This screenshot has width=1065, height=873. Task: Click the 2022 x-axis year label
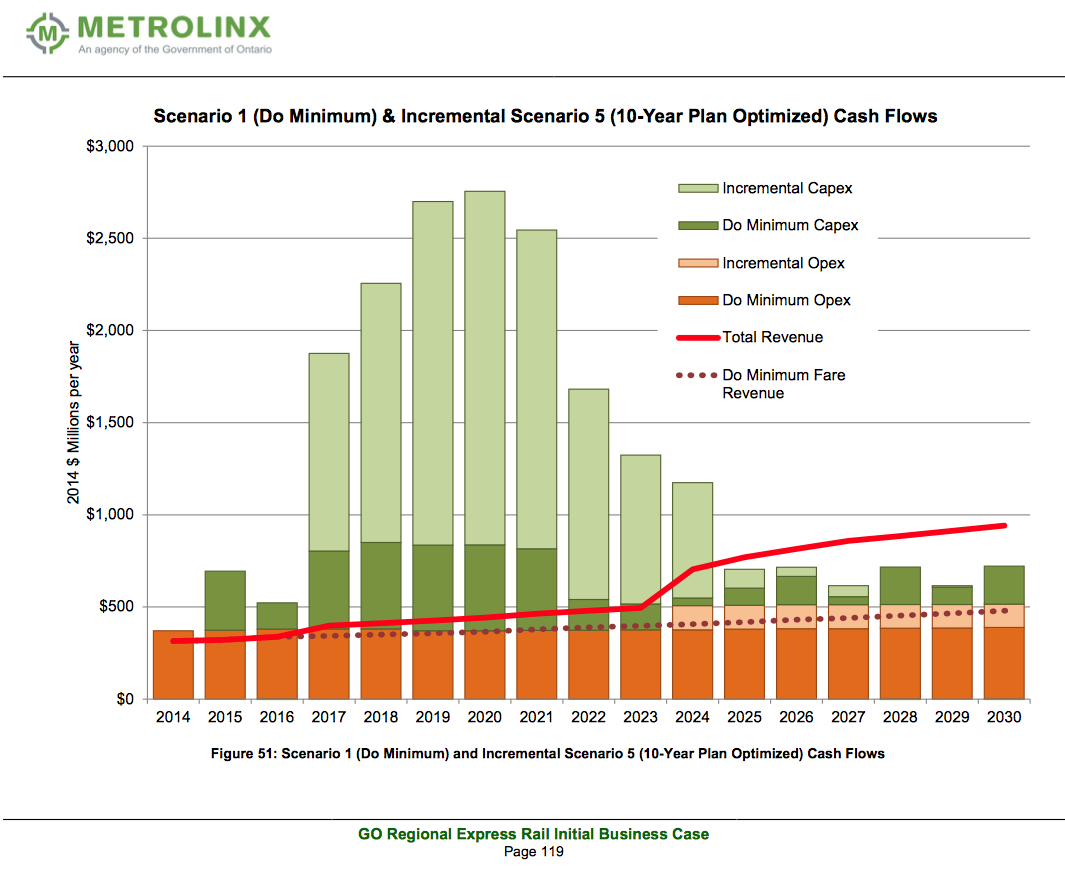(x=588, y=717)
